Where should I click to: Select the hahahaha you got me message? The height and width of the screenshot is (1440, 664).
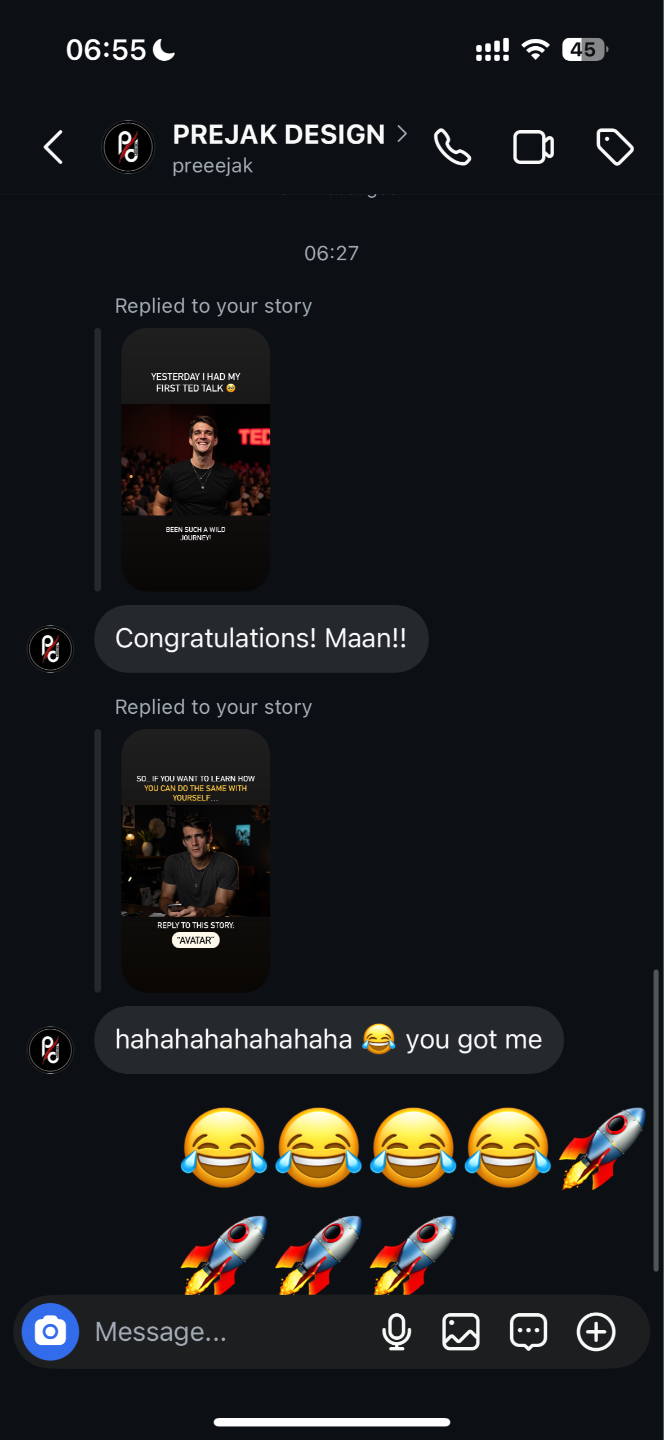pos(329,1040)
